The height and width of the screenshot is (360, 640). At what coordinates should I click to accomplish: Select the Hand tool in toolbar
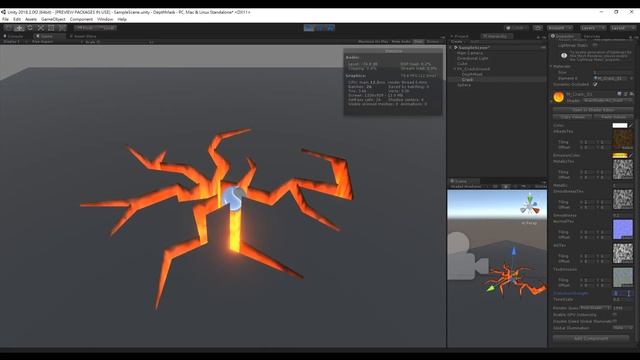[9, 28]
